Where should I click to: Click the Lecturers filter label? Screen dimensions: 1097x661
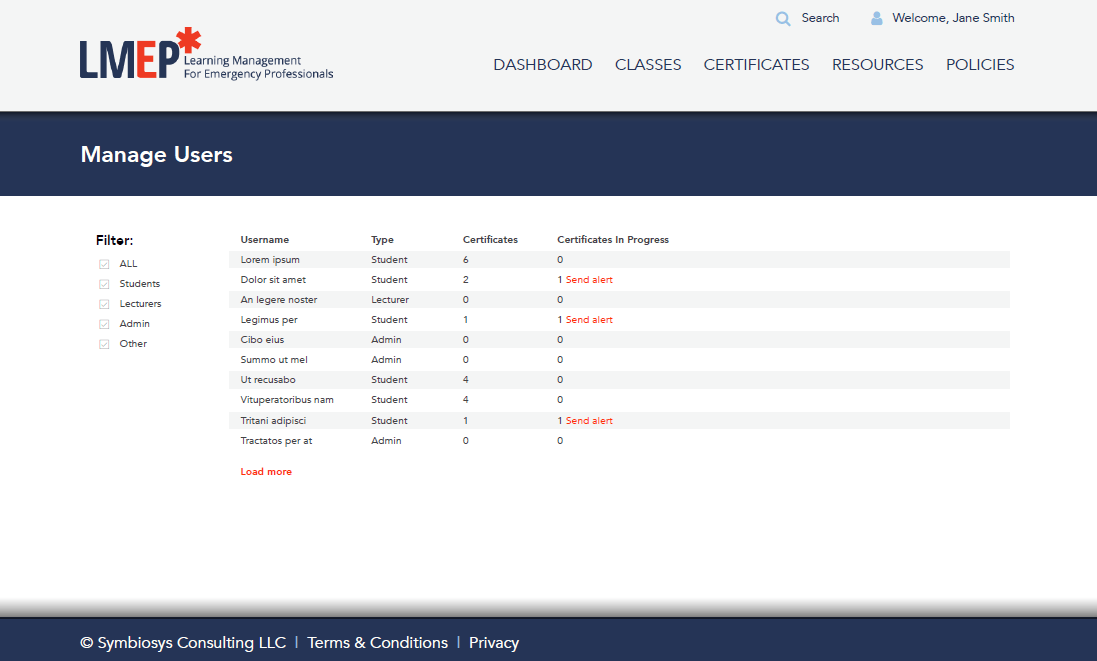[140, 304]
